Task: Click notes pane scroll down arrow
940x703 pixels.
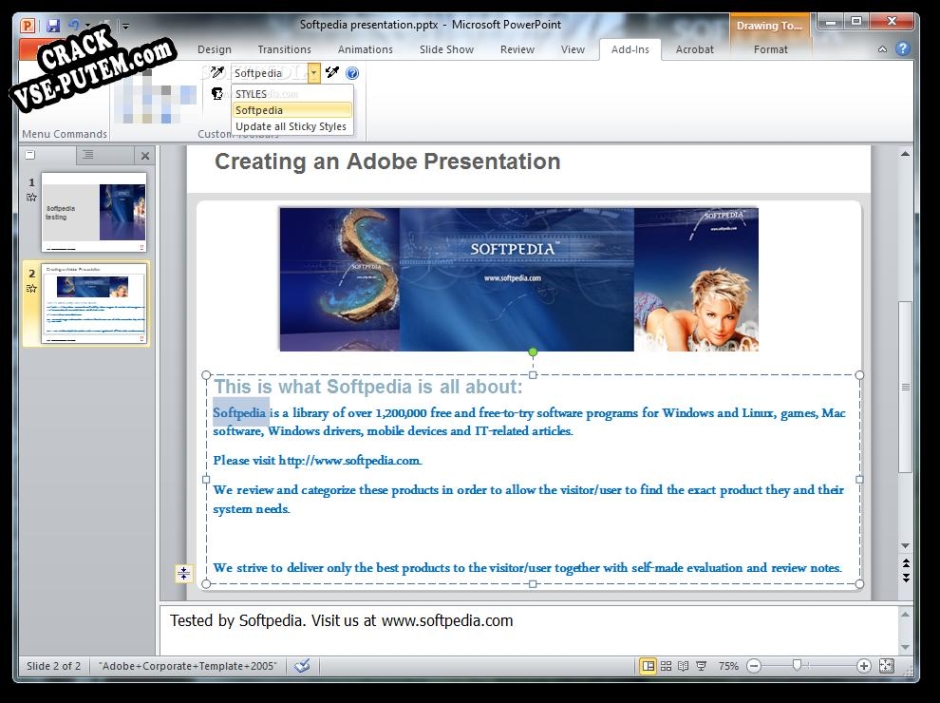Action: pos(905,647)
